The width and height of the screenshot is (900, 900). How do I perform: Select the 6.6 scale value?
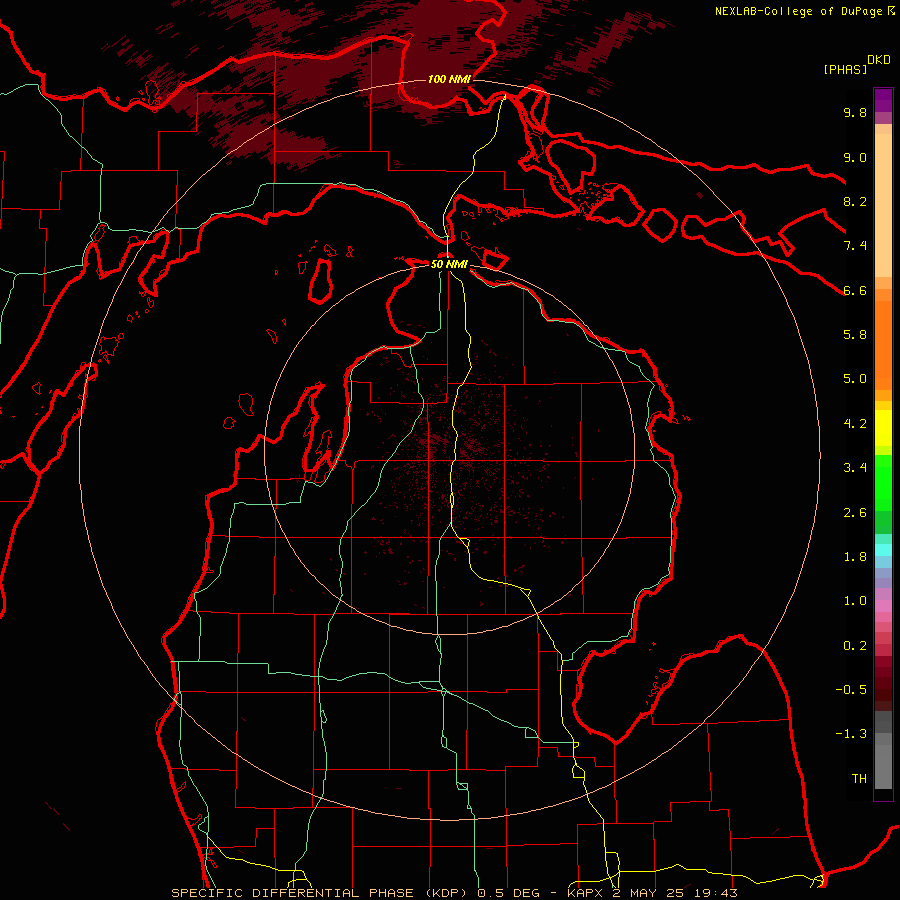[855, 290]
